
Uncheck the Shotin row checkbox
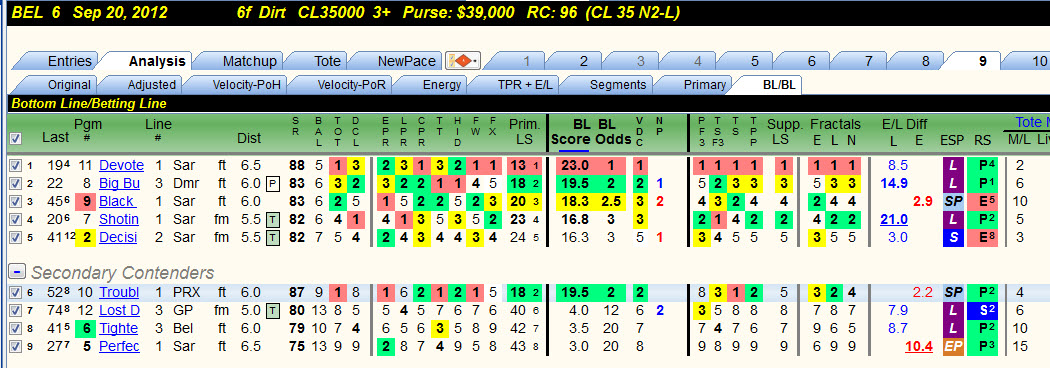pos(15,219)
